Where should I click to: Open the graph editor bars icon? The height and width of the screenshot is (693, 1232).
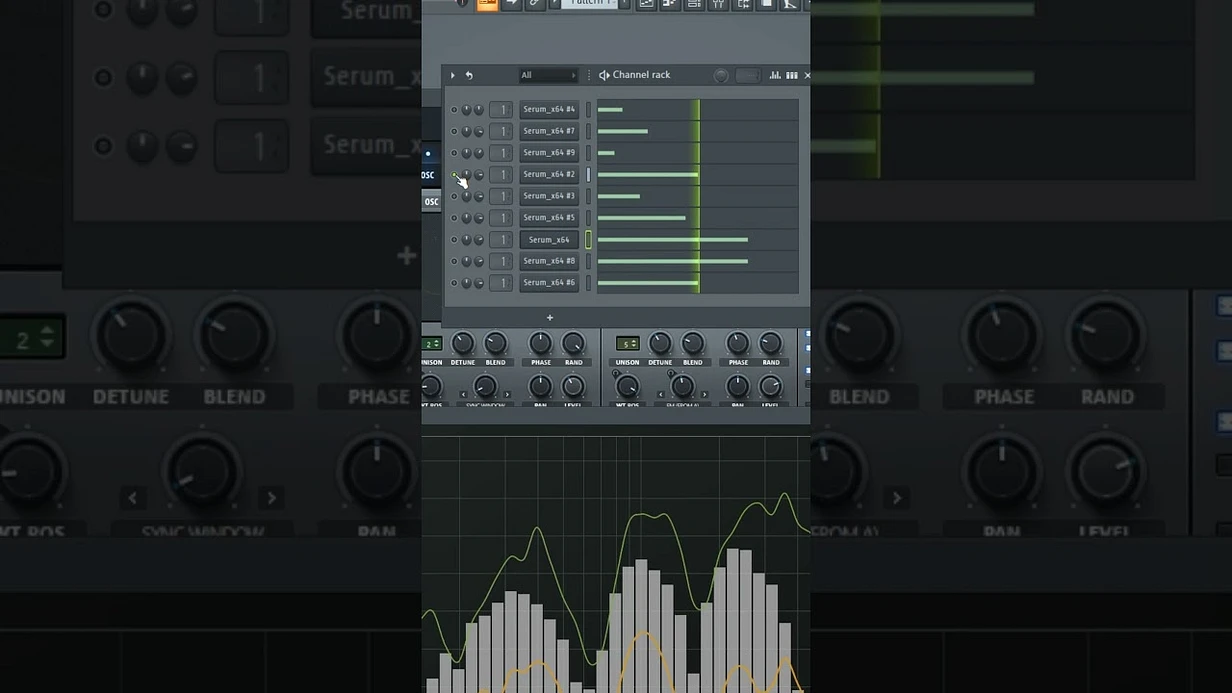(x=775, y=75)
